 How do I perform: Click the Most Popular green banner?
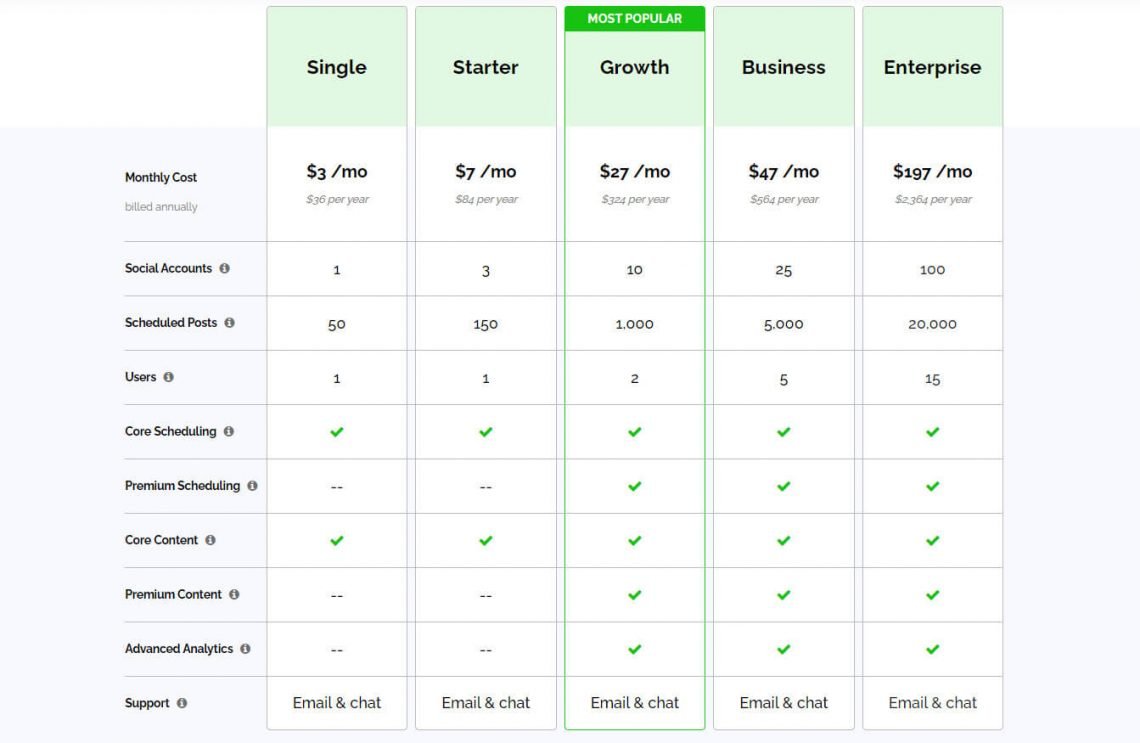635,19
